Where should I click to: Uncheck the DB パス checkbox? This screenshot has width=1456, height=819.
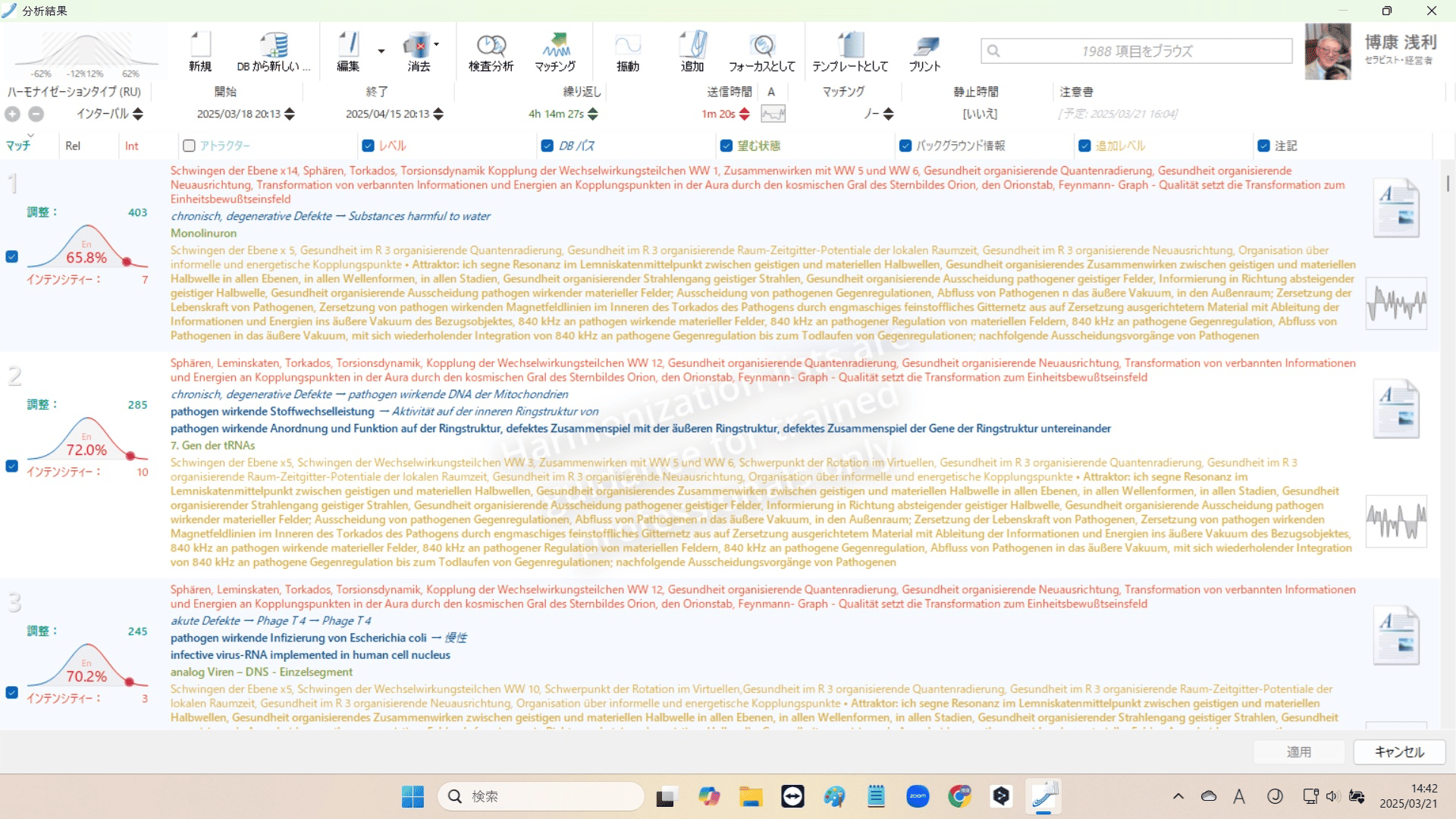tap(547, 146)
